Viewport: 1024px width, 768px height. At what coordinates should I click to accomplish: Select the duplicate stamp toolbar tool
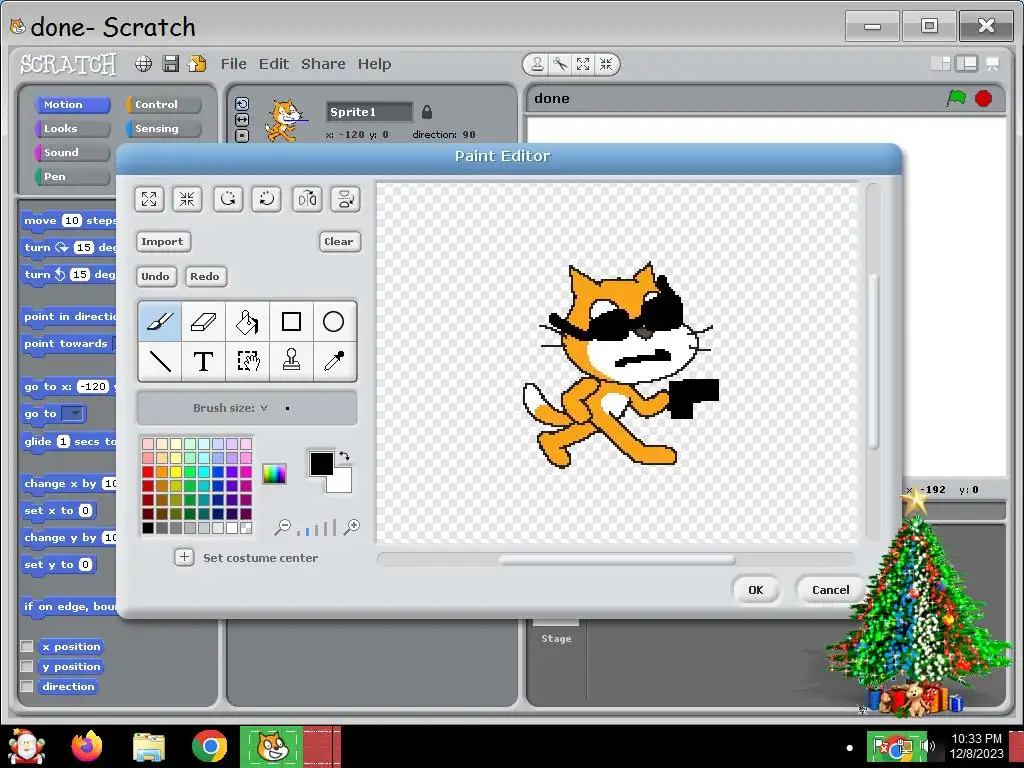pos(537,64)
